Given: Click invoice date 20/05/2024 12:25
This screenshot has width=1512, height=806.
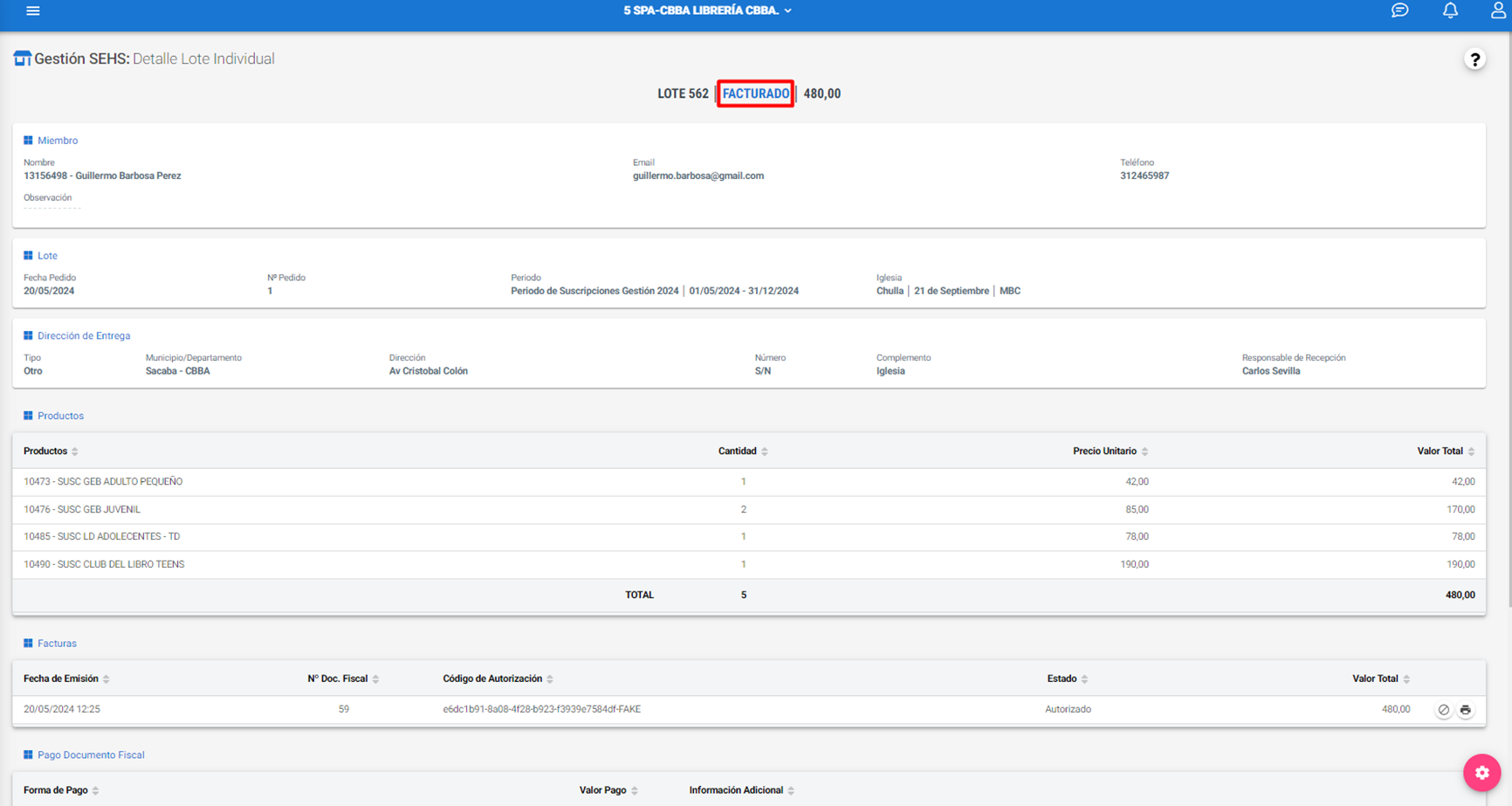Looking at the screenshot, I should [62, 710].
